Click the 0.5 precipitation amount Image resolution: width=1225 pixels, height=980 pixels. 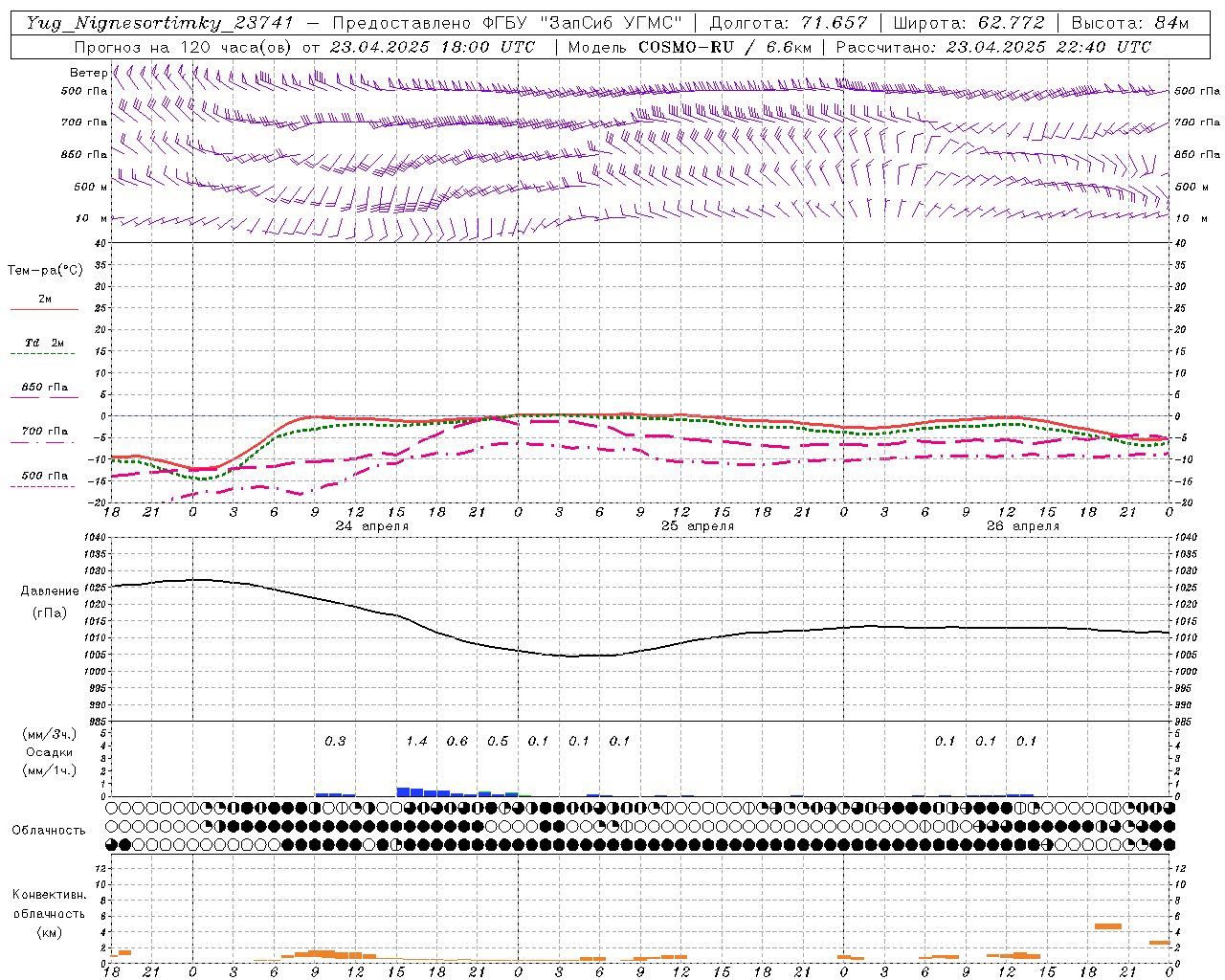coord(498,741)
